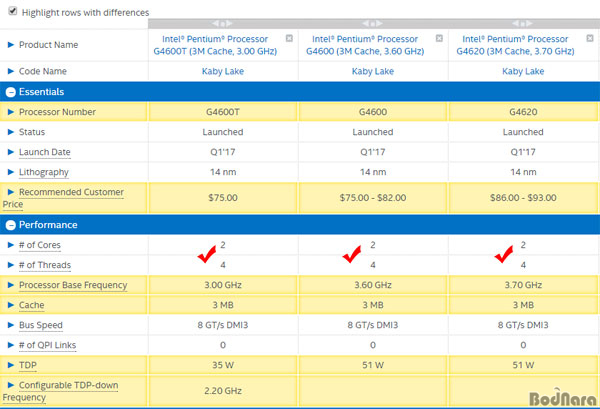This screenshot has height=409, width=600.
Task: Expand the # of QPI Links row arrow
Action: (x=11, y=345)
